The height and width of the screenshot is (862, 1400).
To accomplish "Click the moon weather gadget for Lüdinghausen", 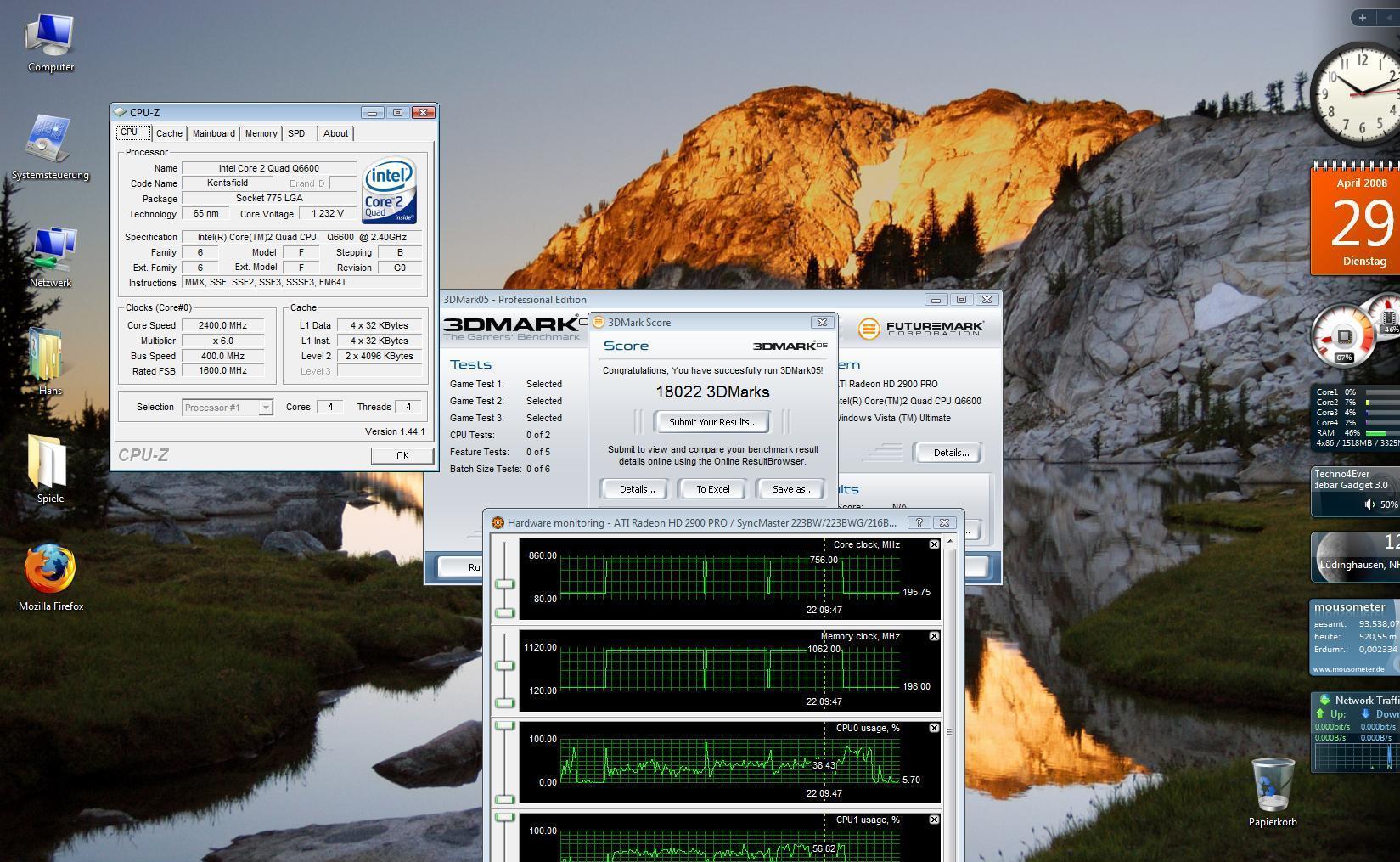I will 1356,557.
